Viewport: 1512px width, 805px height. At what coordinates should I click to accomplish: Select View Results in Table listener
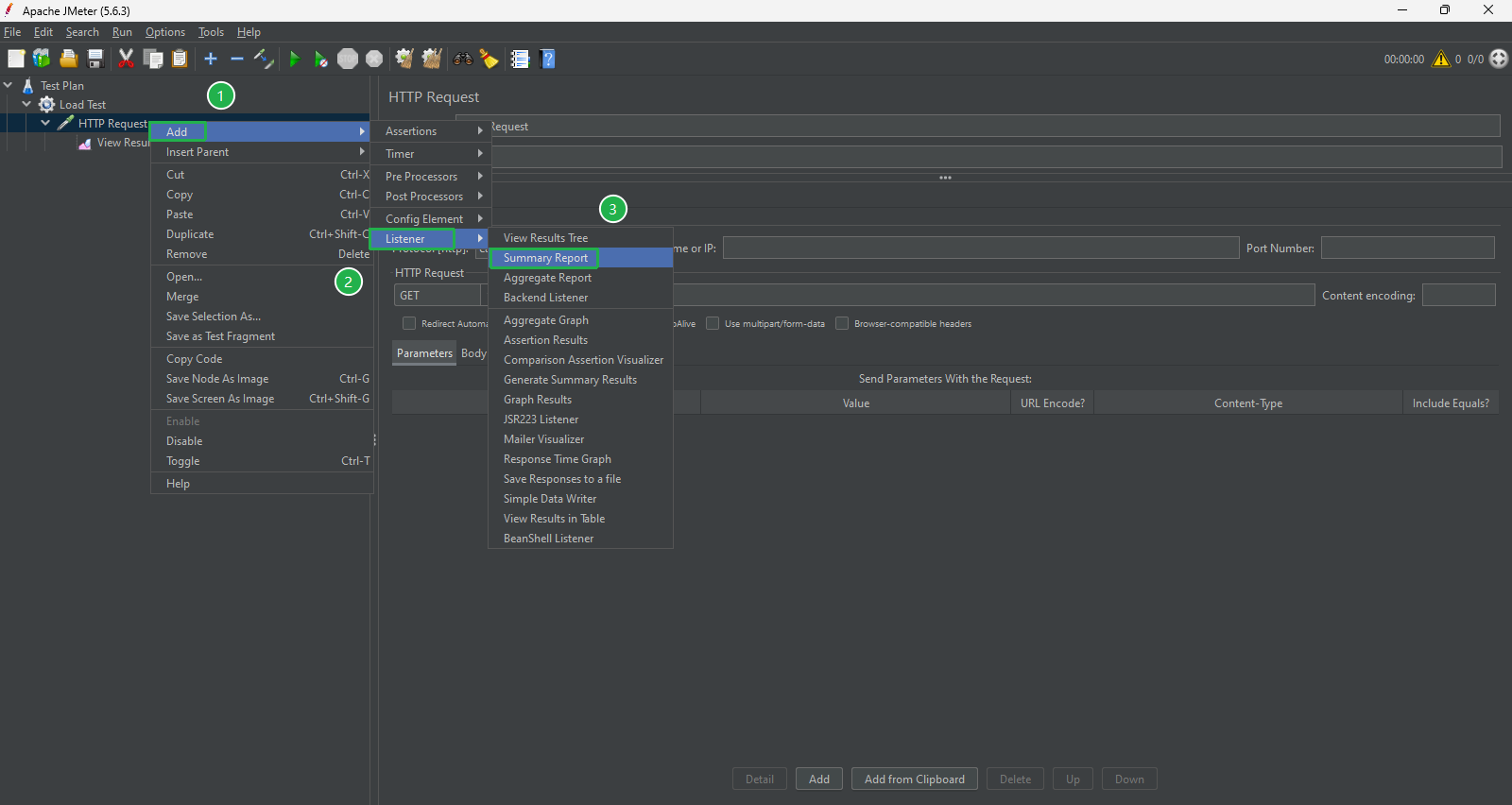[x=580, y=519]
